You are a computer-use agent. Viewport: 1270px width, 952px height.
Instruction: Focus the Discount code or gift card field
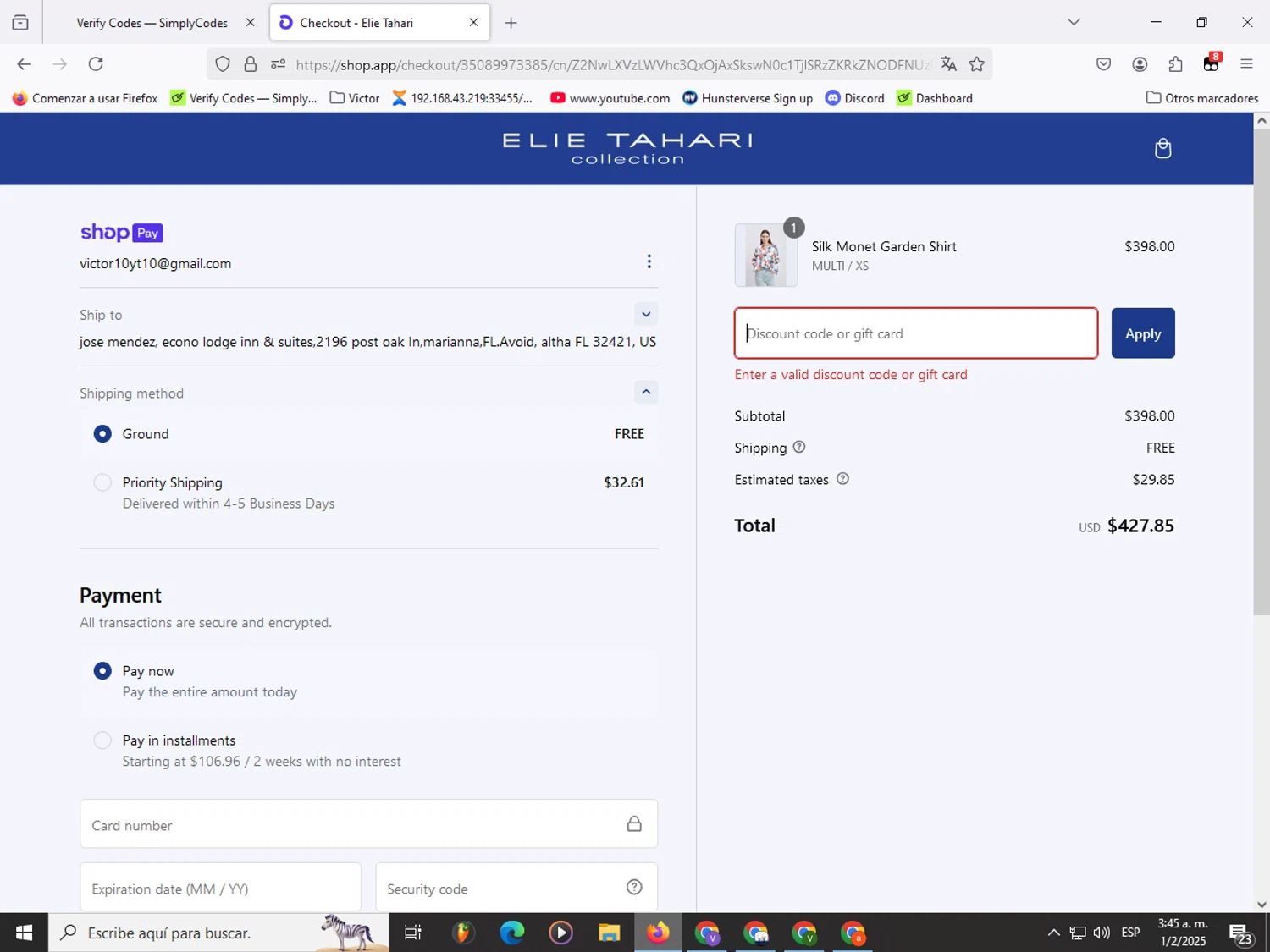click(916, 333)
